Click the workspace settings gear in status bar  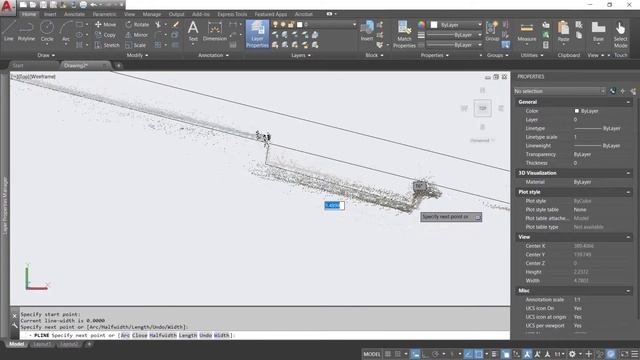[572, 354]
